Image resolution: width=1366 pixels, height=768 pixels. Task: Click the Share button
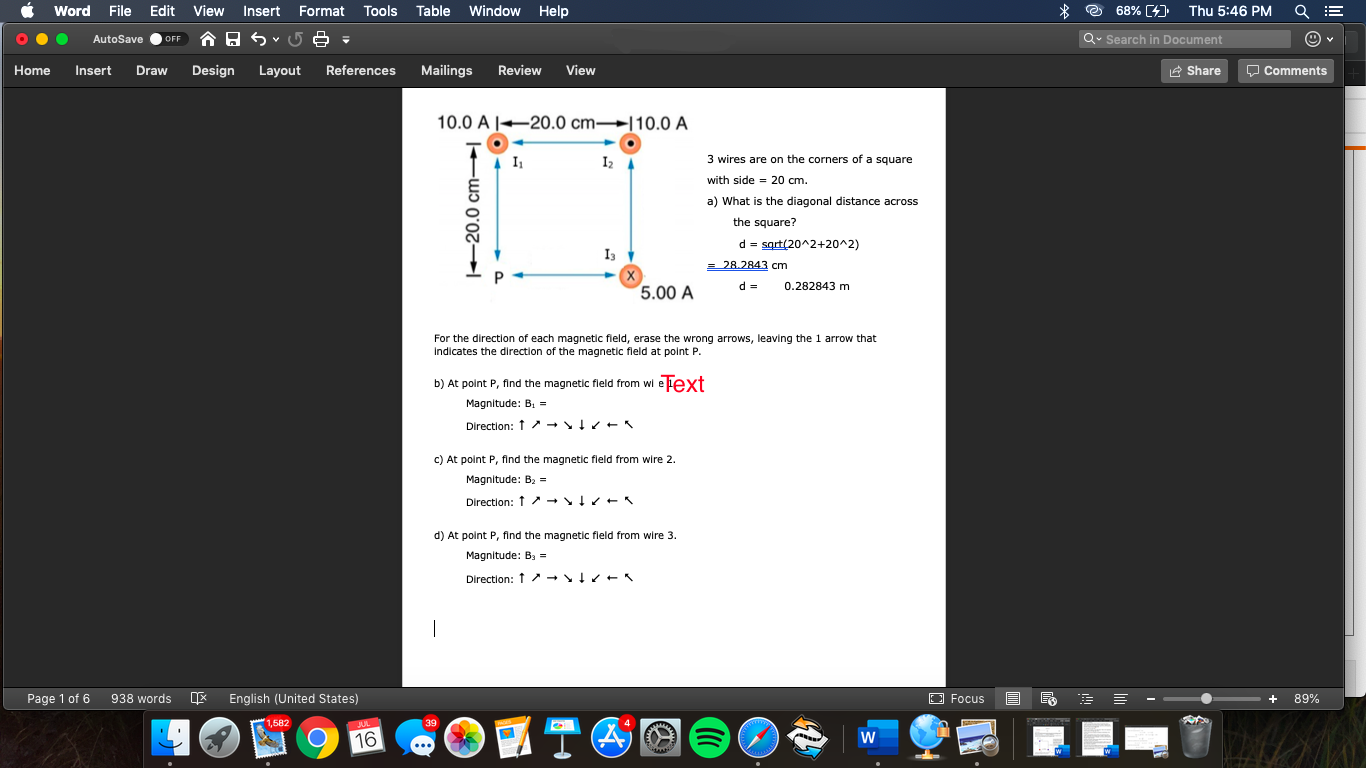tap(1194, 70)
